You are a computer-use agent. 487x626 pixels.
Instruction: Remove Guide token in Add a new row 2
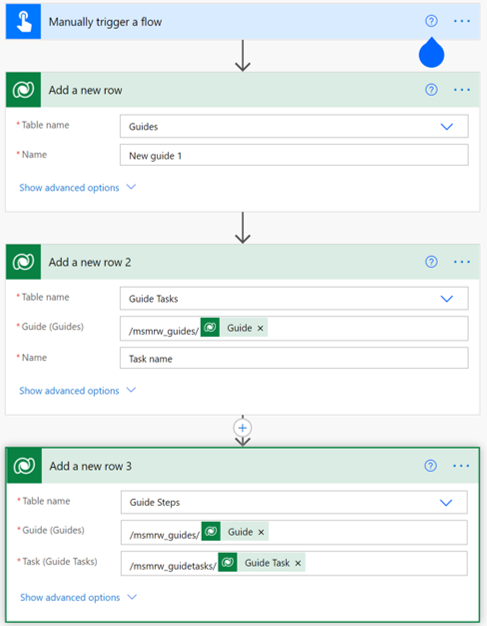[260, 328]
